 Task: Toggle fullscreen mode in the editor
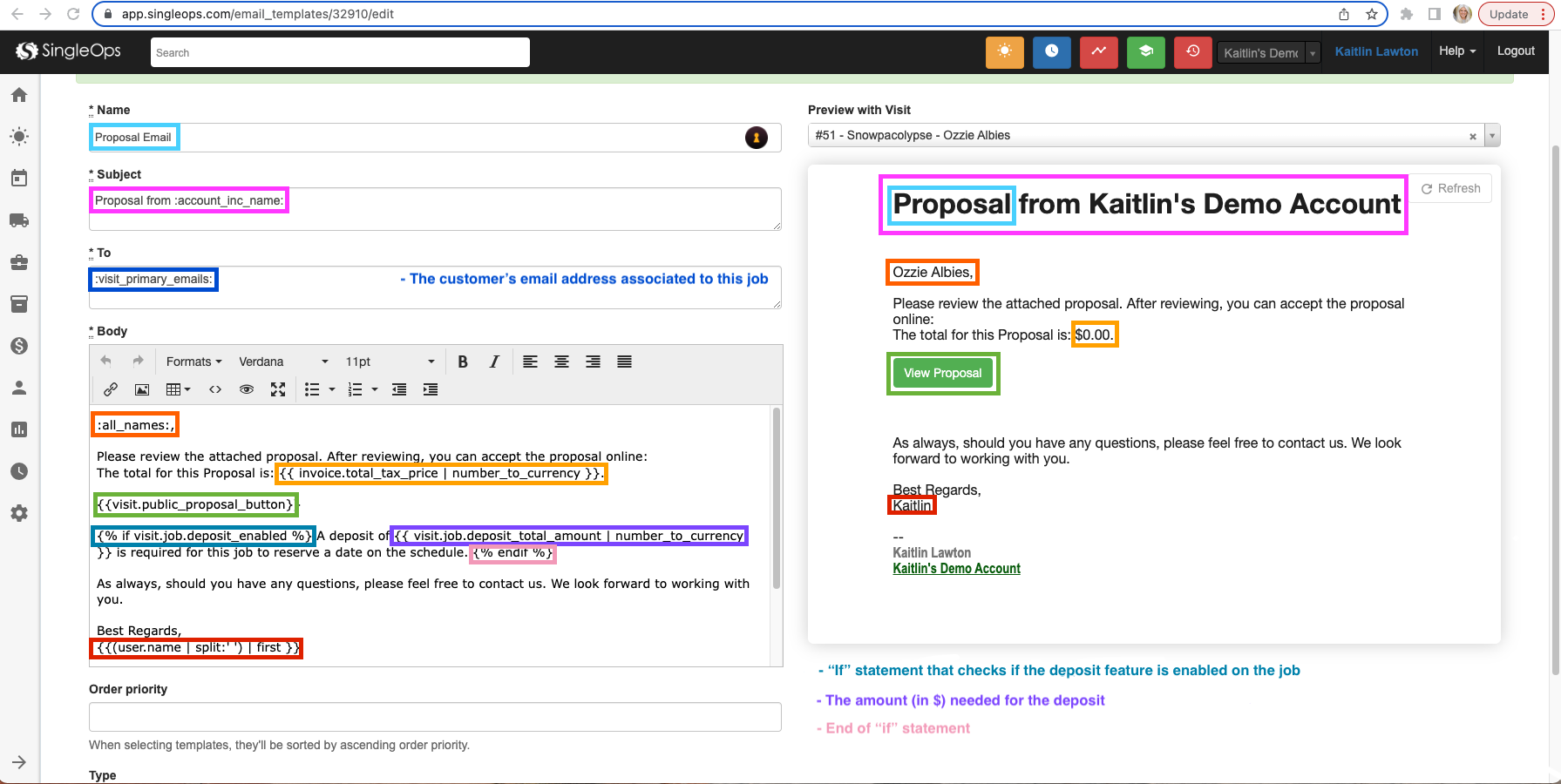click(278, 389)
